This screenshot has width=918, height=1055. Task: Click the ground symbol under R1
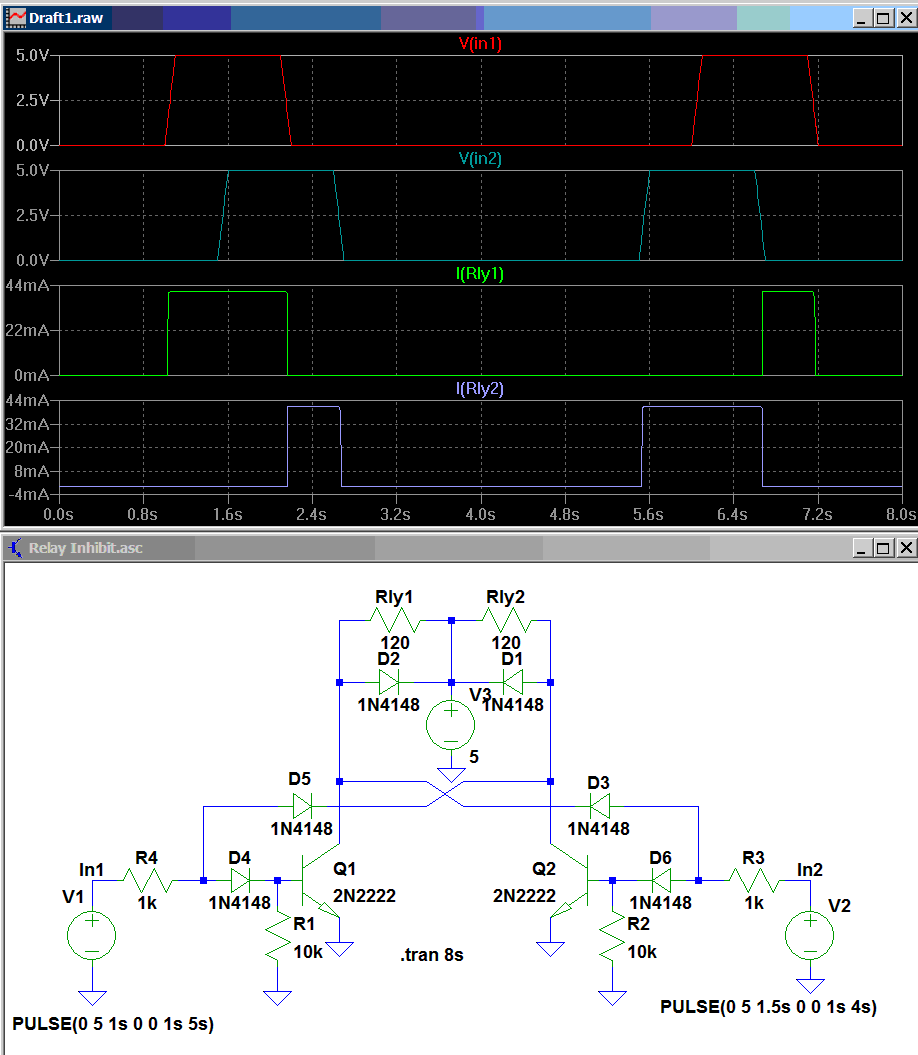tap(277, 997)
